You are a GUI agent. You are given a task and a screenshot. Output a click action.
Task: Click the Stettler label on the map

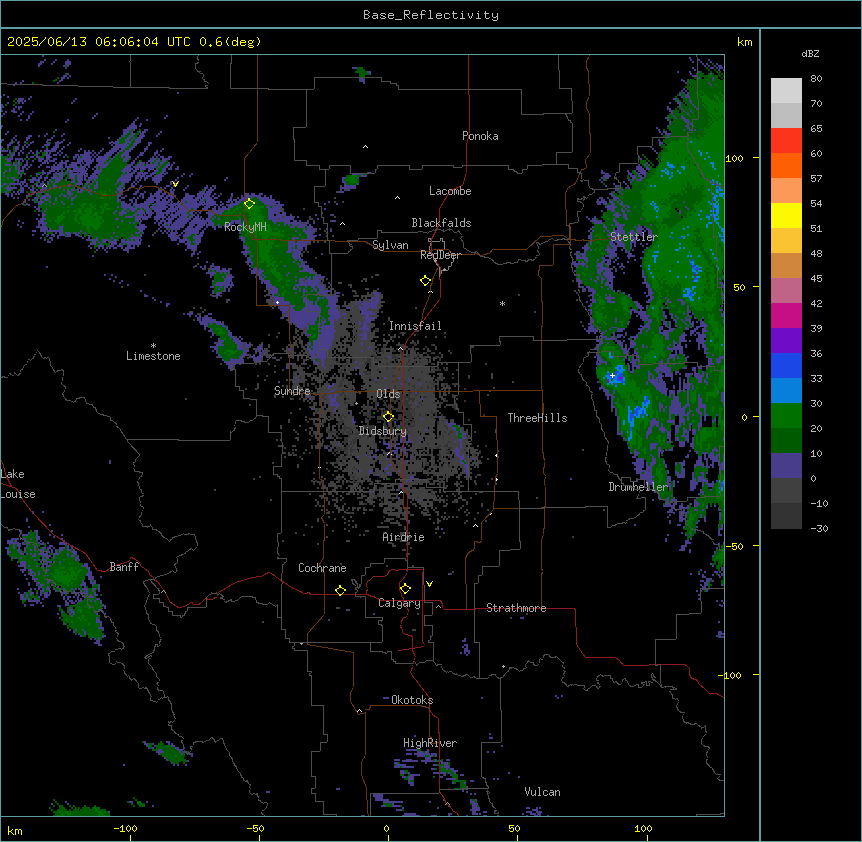634,237
